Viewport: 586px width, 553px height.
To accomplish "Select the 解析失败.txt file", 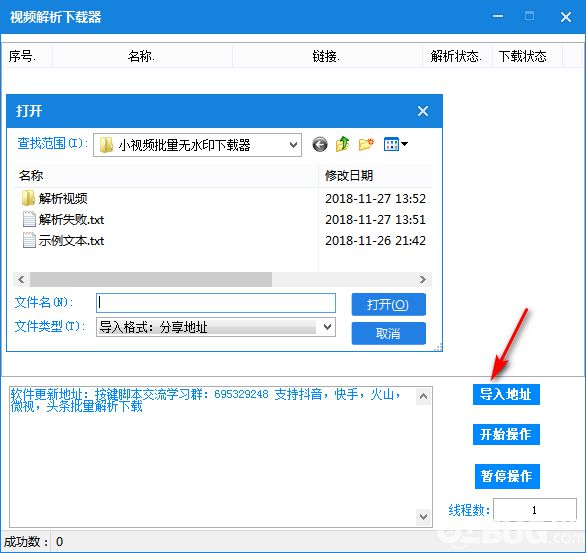I will tap(63, 220).
